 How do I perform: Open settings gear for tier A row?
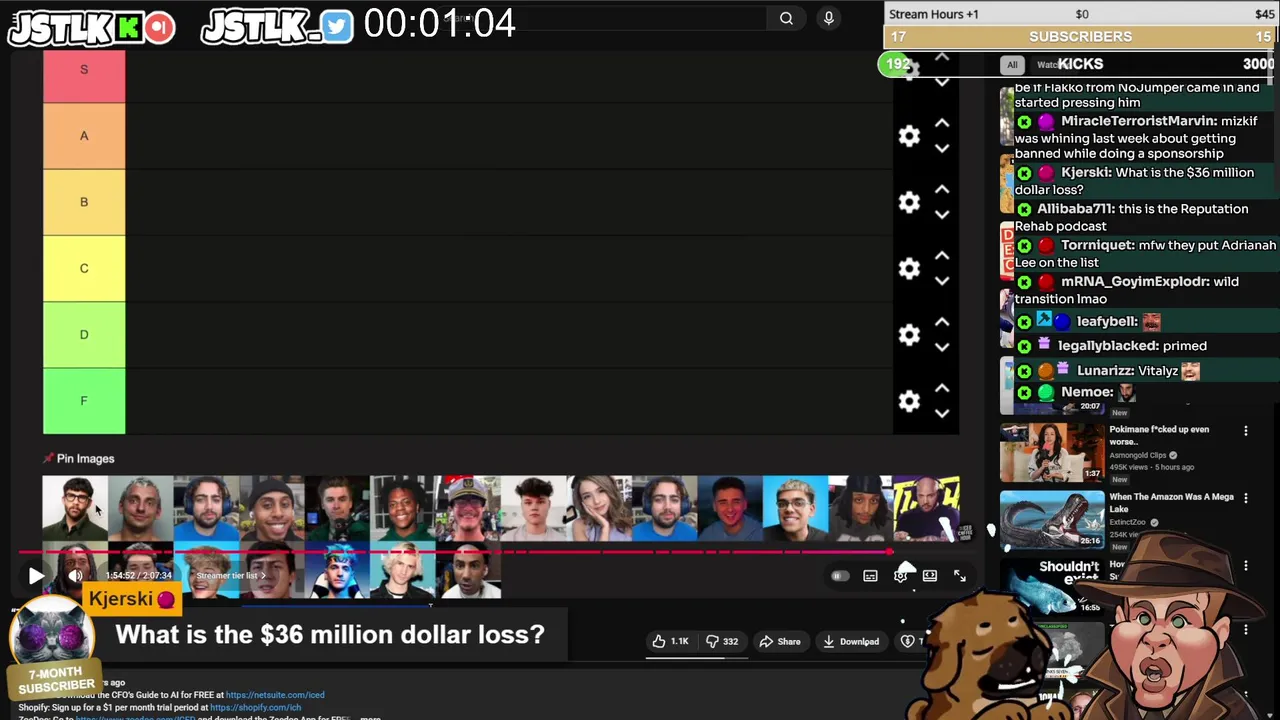click(x=909, y=136)
